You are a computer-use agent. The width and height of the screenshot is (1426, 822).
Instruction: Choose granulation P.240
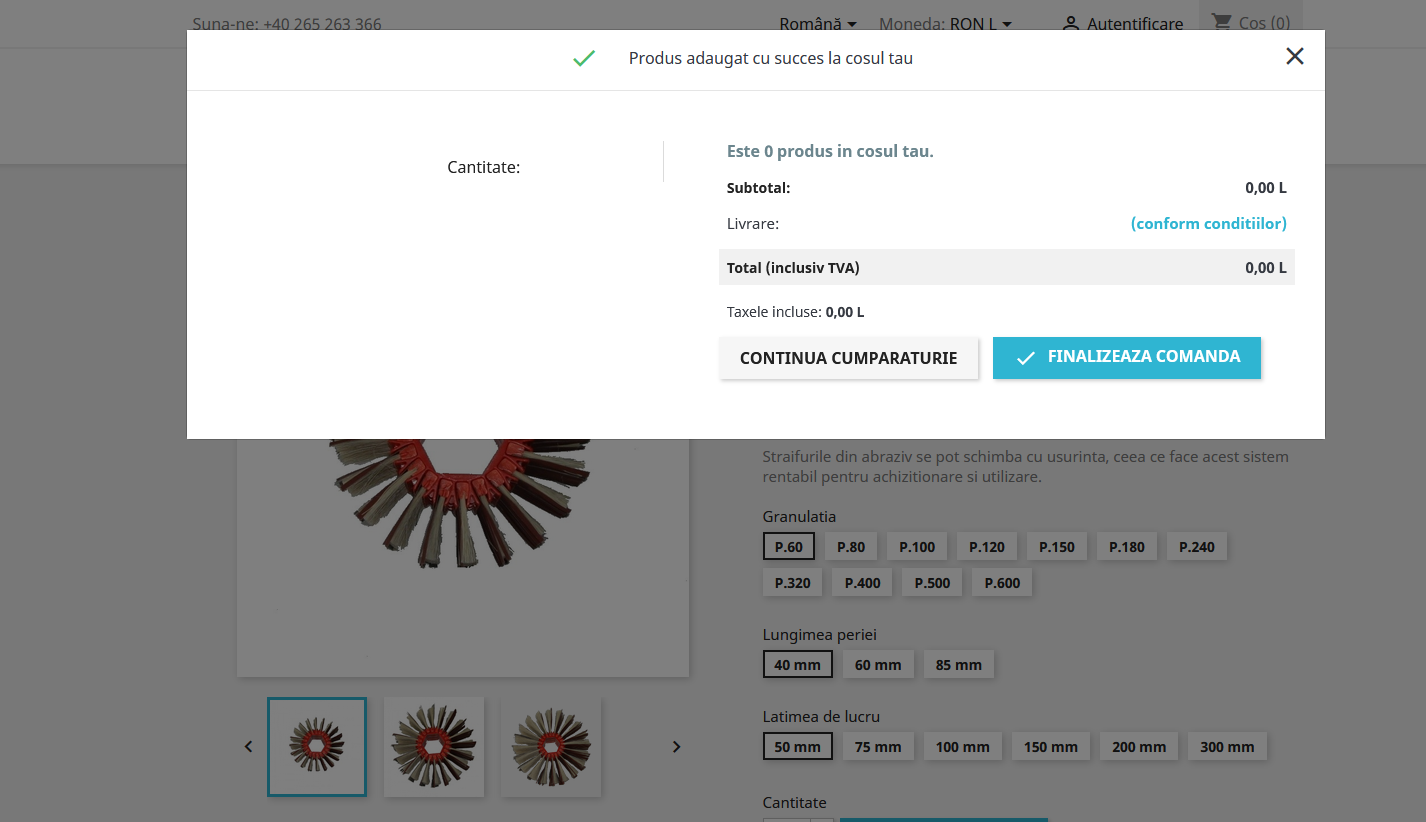tap(1196, 547)
